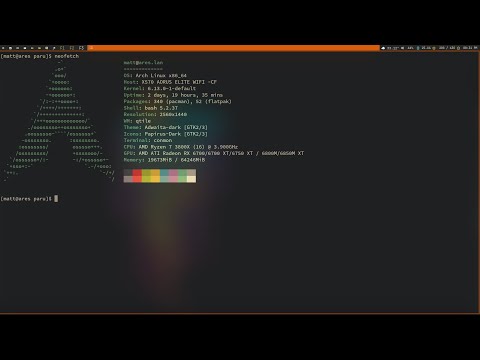Click the Kernel version line
The image size is (480, 360).
(x=160, y=88)
